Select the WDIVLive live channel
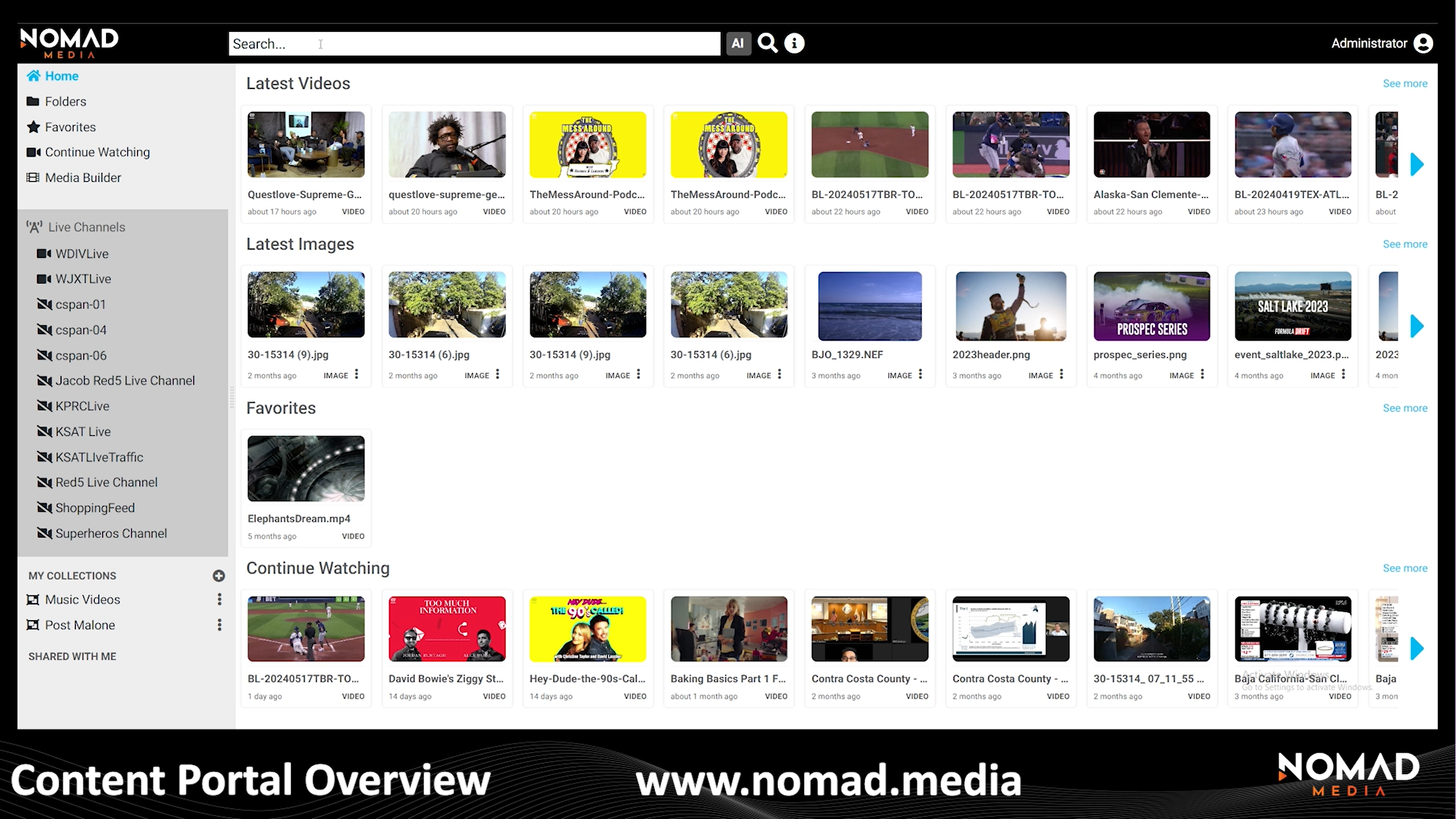This screenshot has width=1456, height=819. click(81, 253)
